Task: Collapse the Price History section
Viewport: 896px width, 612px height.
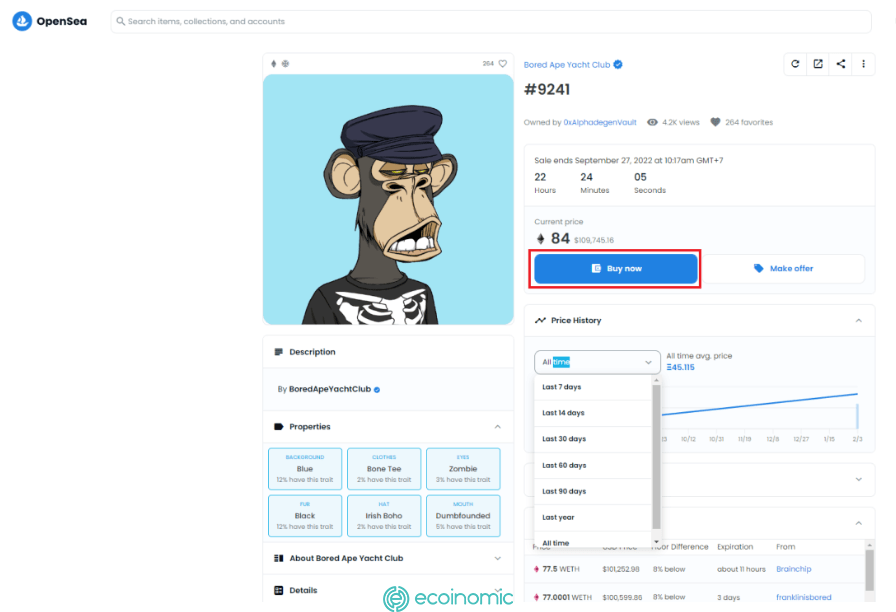Action: (858, 321)
